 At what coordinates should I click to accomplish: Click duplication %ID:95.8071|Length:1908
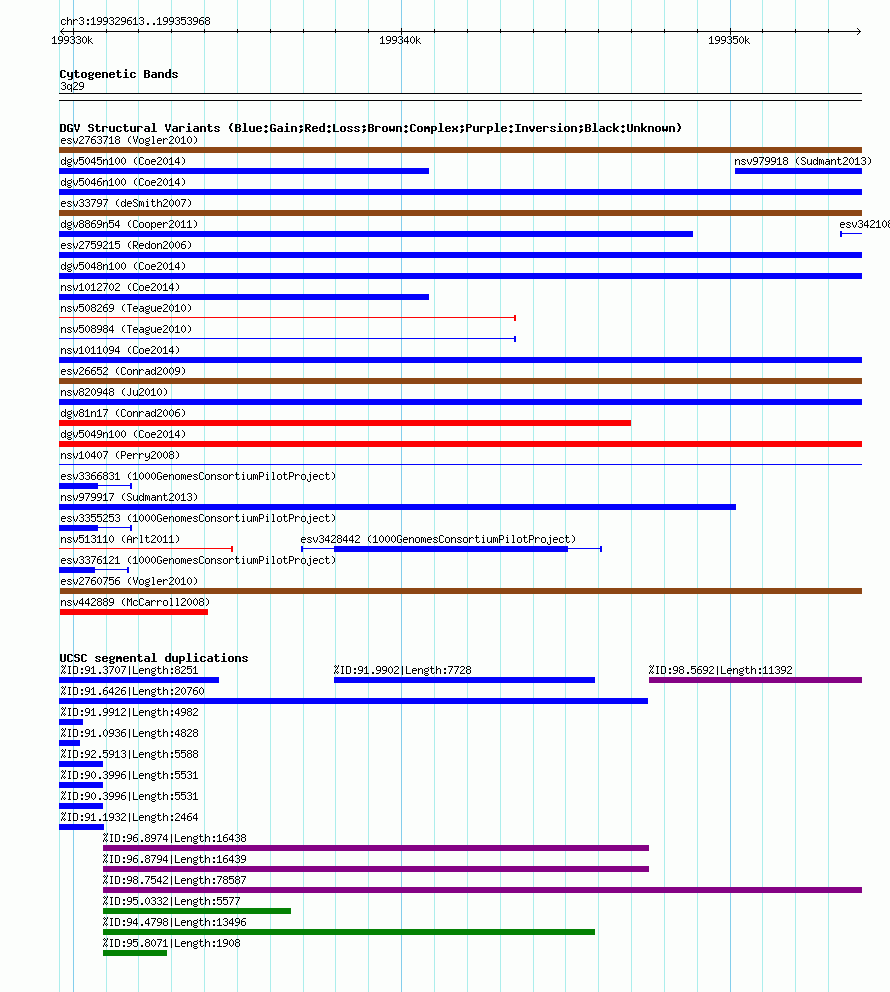point(171,943)
